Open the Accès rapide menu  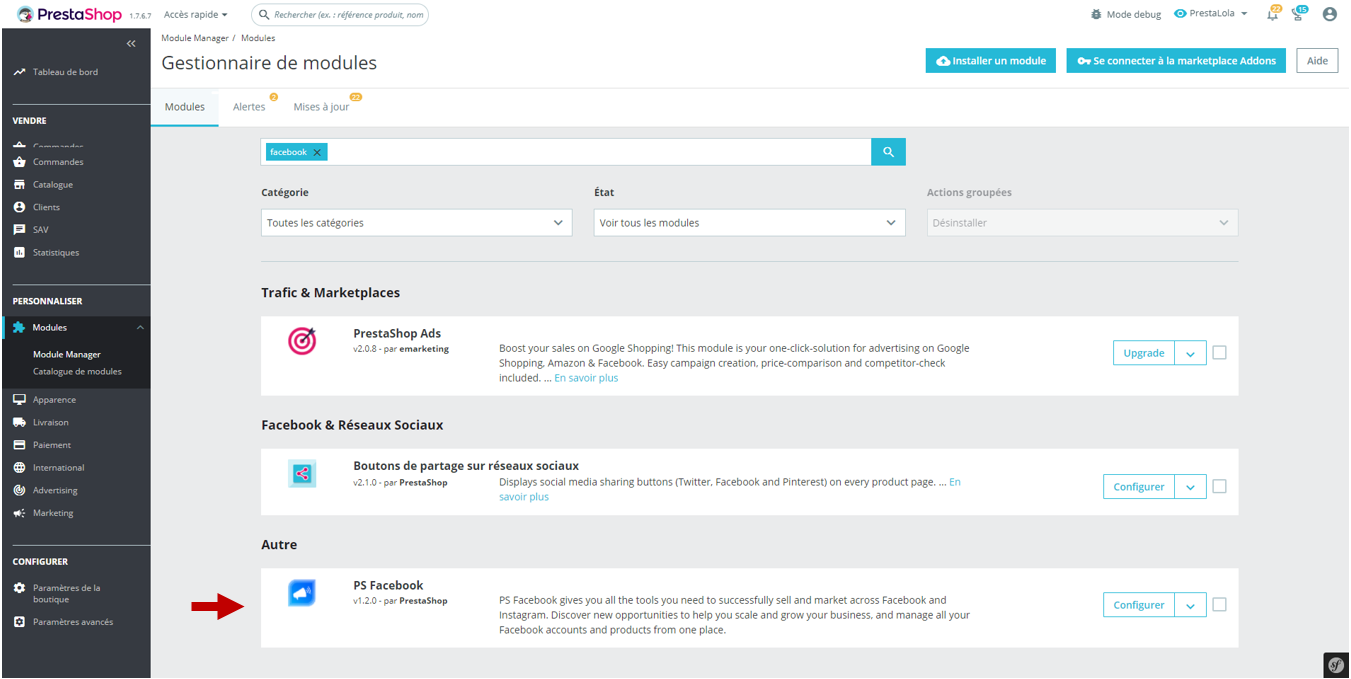[196, 15]
